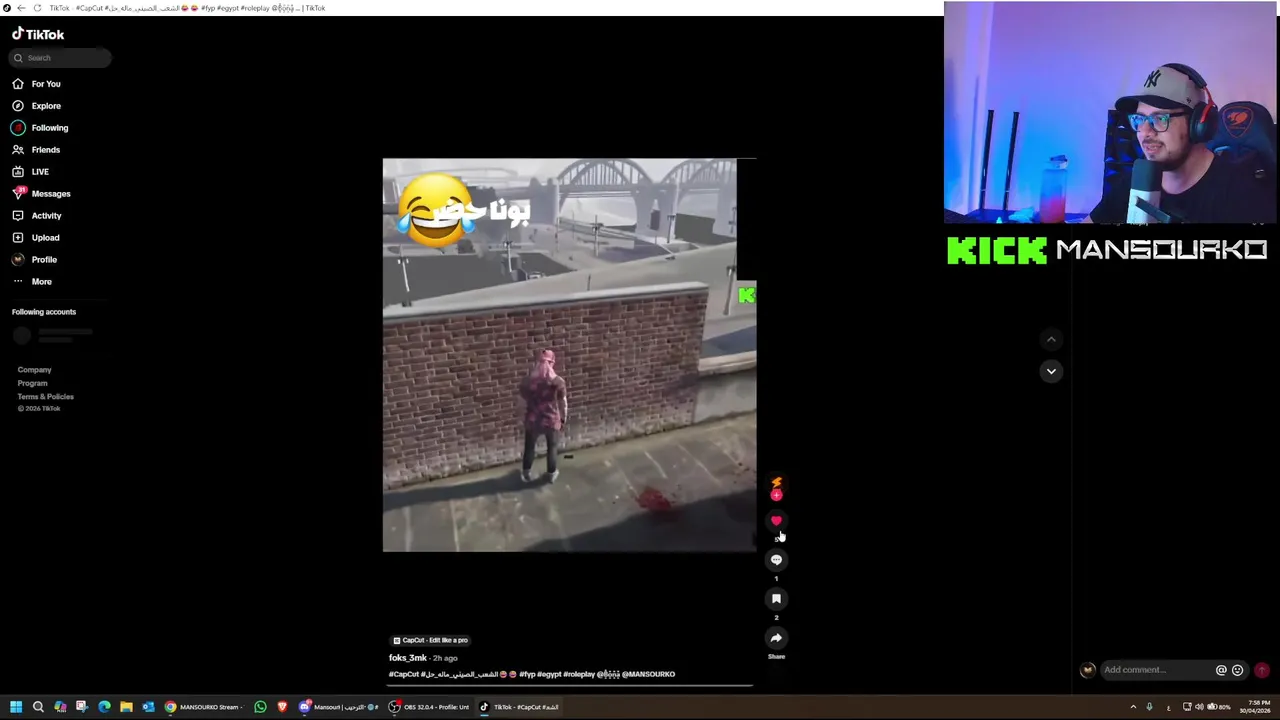The width and height of the screenshot is (1280, 720).
Task: Go to the previous video with up arrow
Action: tap(1051, 340)
